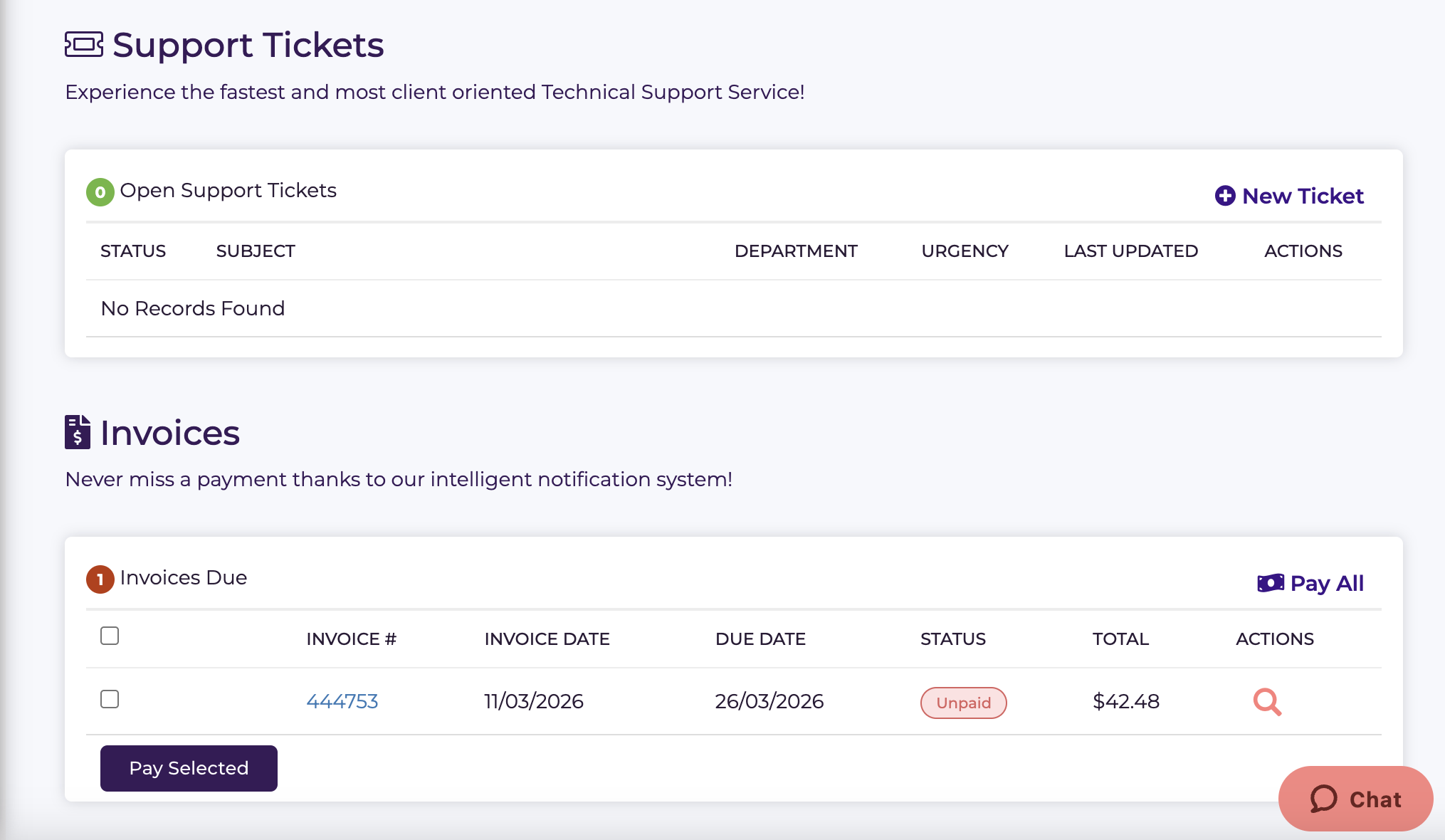Click the INVOICE # column header
Image resolution: width=1445 pixels, height=840 pixels.
click(352, 639)
